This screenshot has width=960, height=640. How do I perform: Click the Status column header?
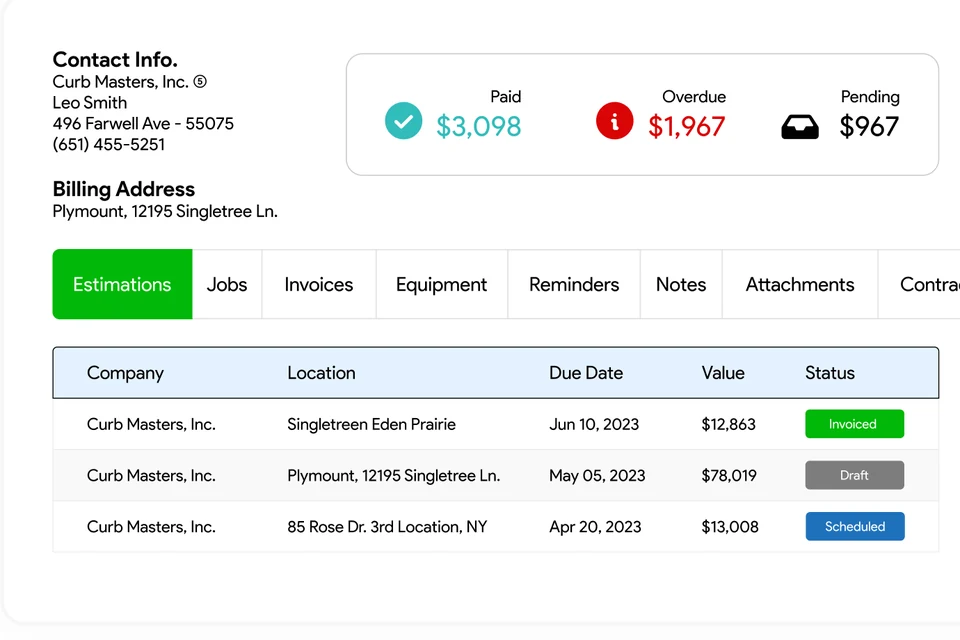click(830, 373)
